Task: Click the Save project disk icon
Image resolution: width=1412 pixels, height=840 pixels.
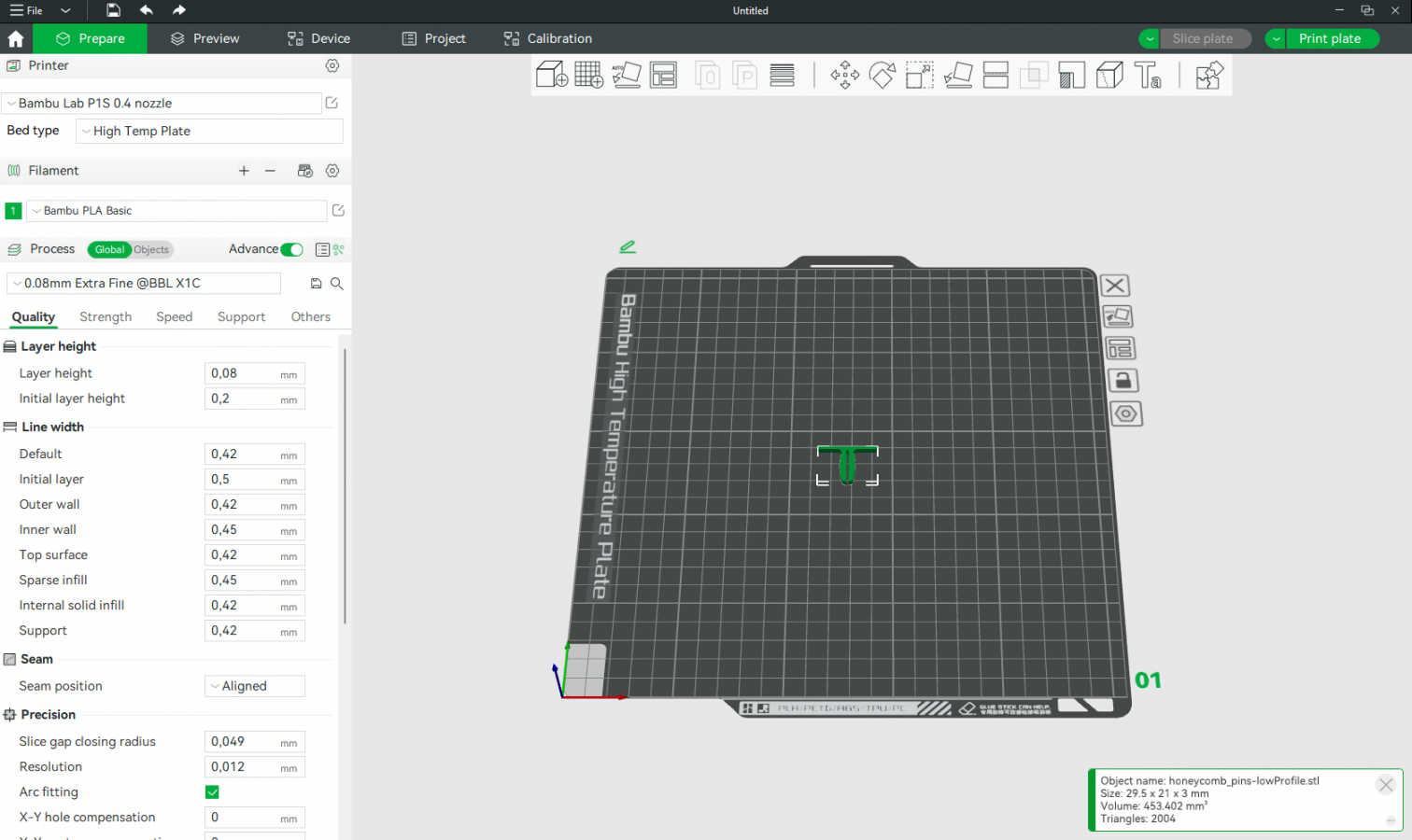Action: click(113, 10)
